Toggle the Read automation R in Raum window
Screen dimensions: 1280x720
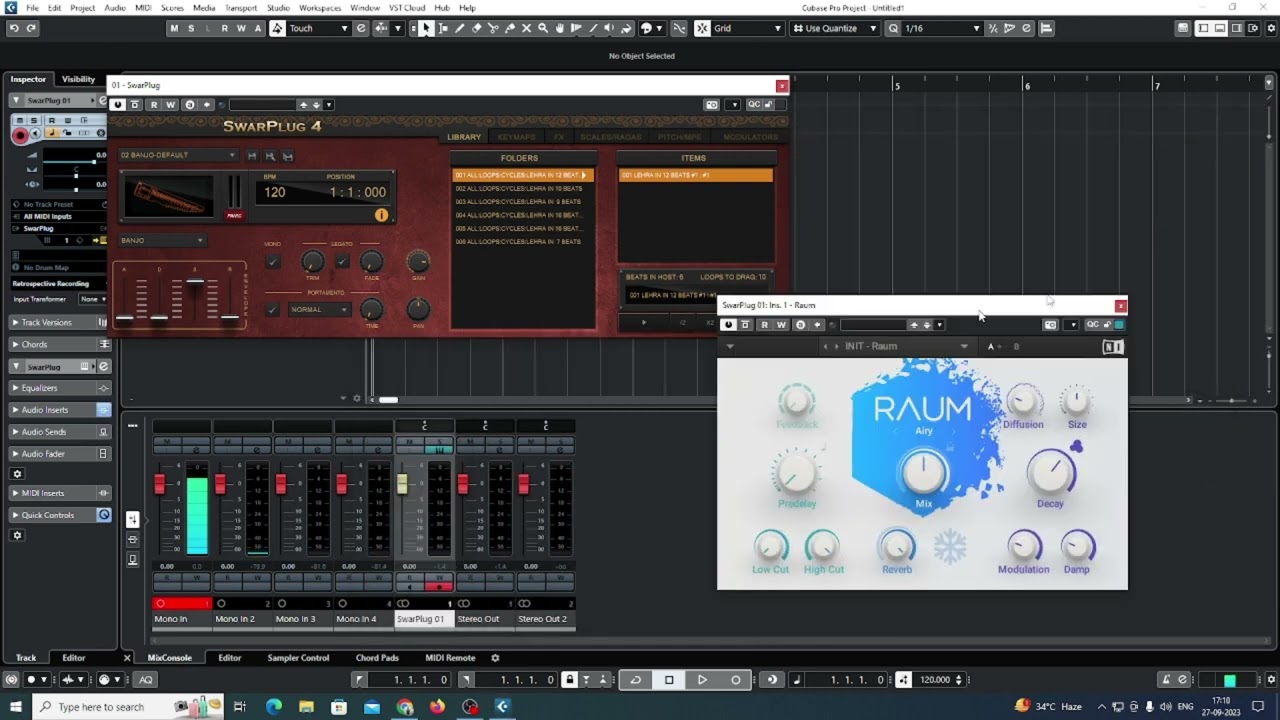click(764, 325)
